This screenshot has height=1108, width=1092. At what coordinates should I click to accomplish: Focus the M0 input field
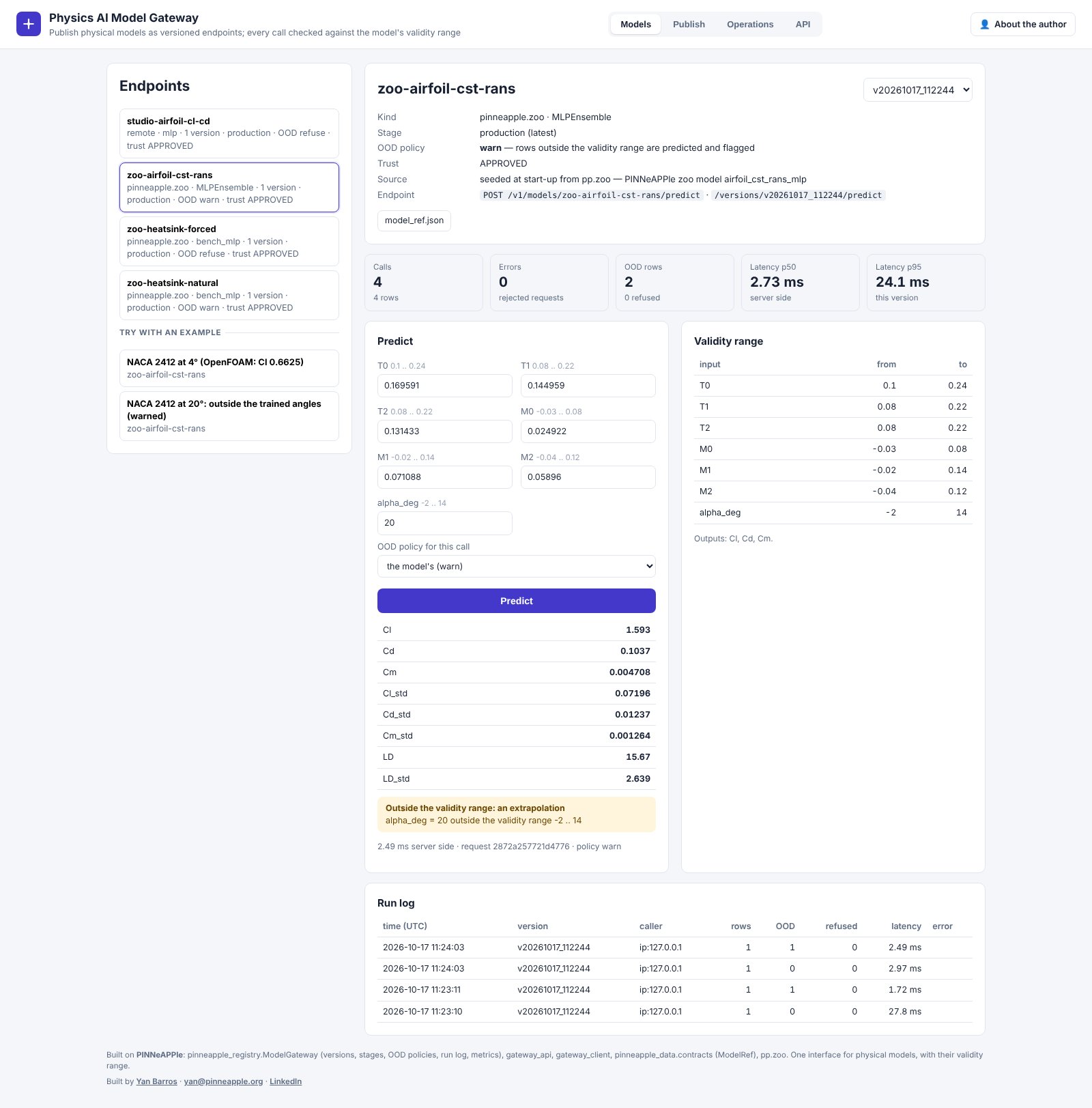(588, 431)
